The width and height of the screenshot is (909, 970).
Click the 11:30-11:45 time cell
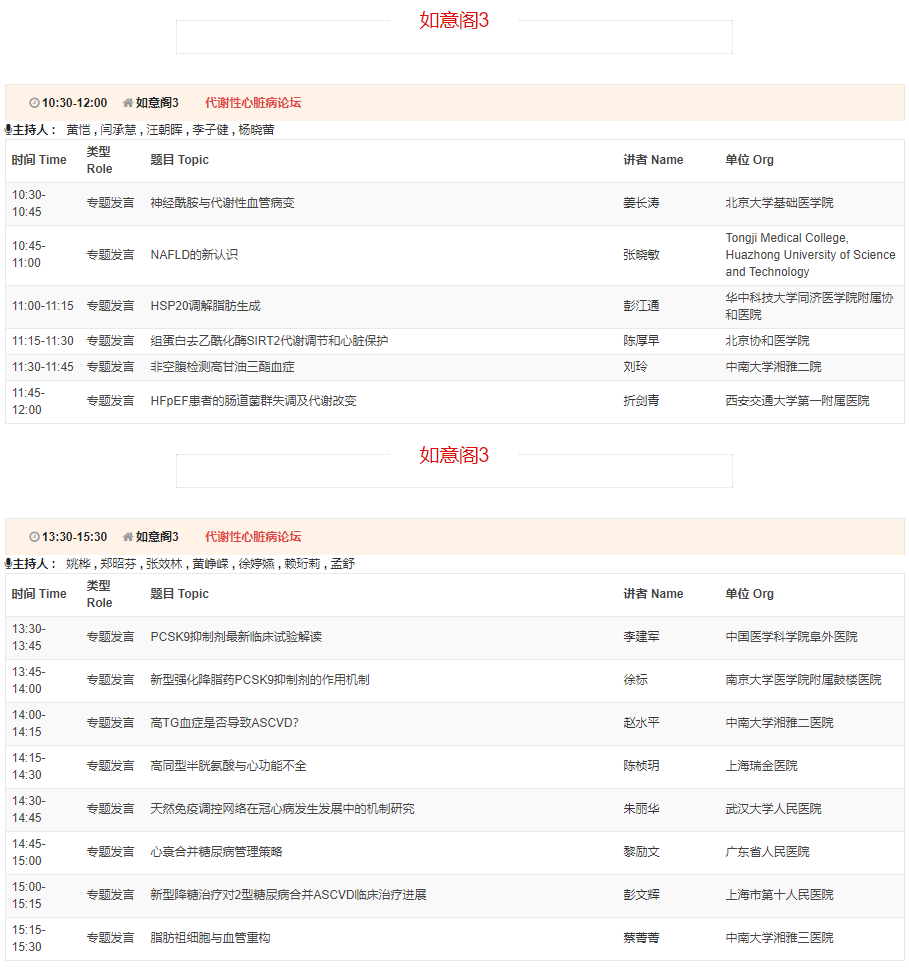point(43,367)
